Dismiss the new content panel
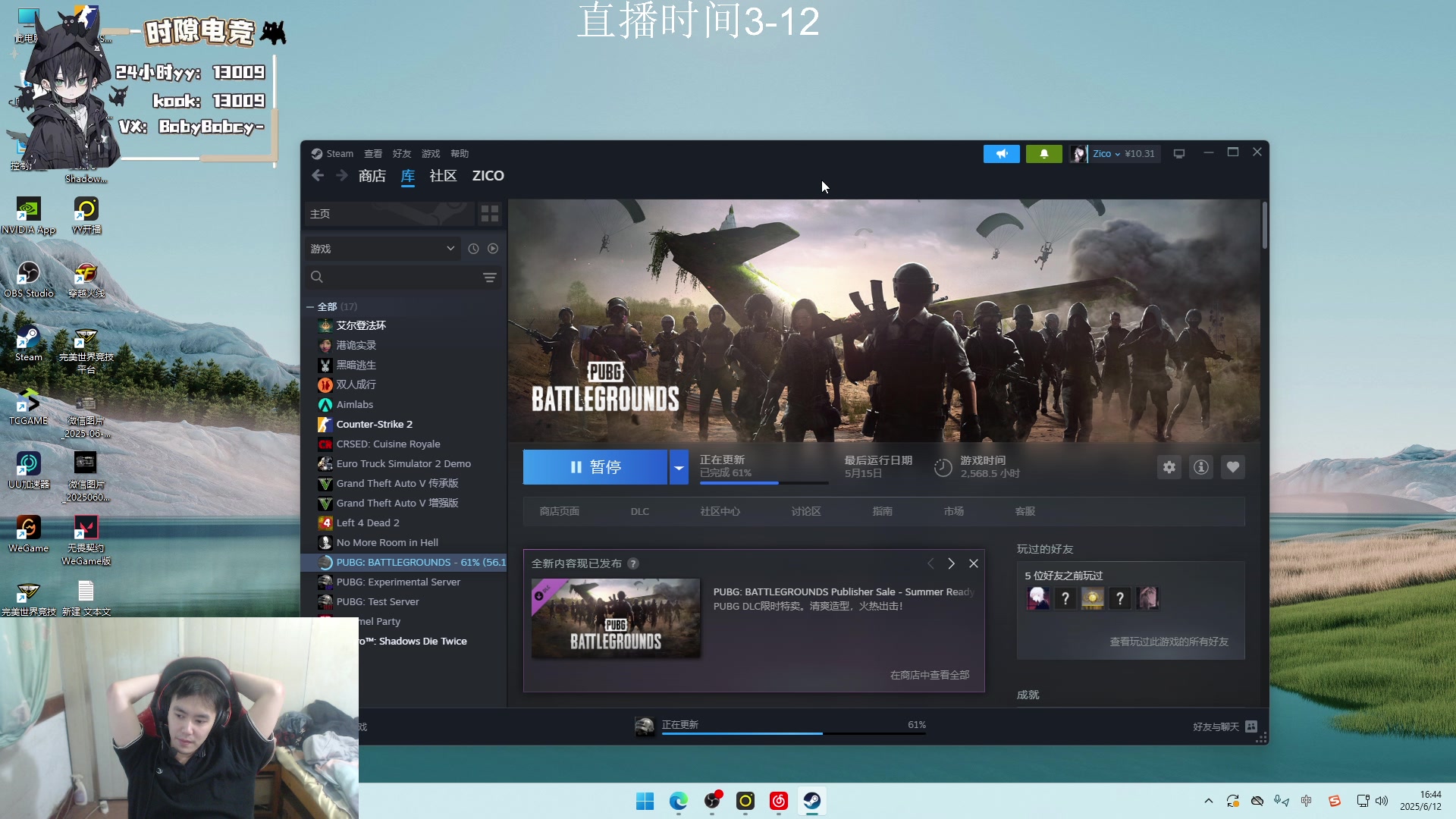Screen dimensions: 1456x819 coord(974,563)
